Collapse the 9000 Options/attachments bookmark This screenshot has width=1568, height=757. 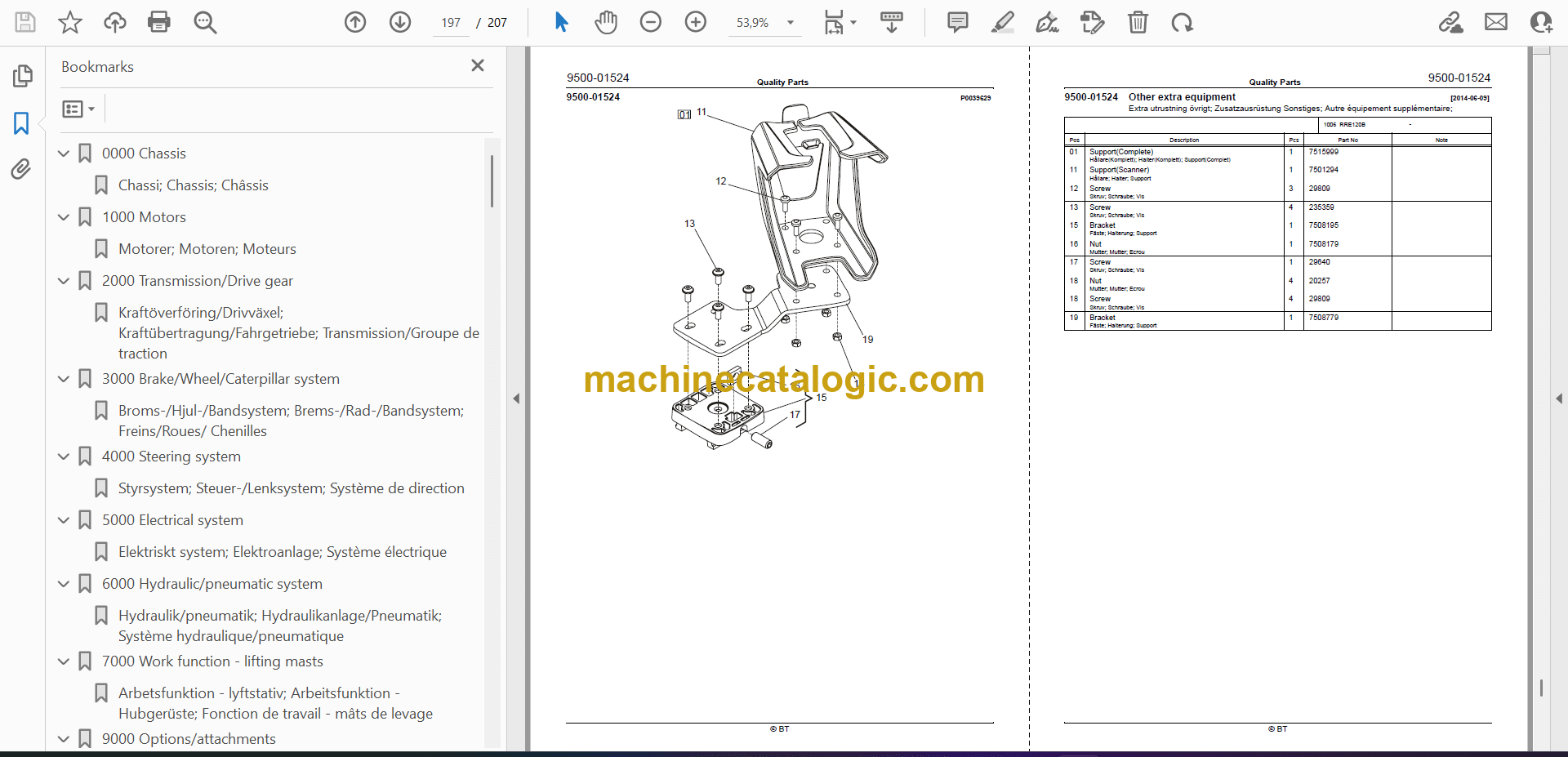pyautogui.click(x=64, y=739)
